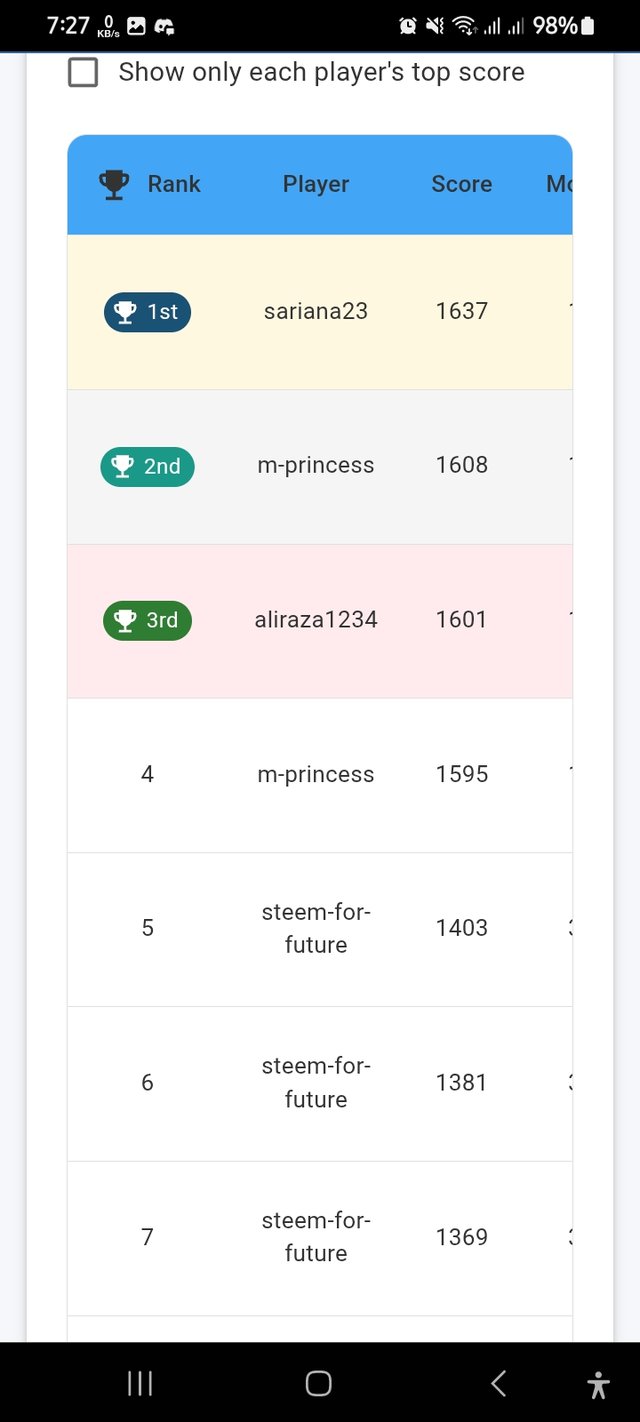The image size is (640, 1422).
Task: Select the 3rd place trophy badge
Action: coord(146,620)
